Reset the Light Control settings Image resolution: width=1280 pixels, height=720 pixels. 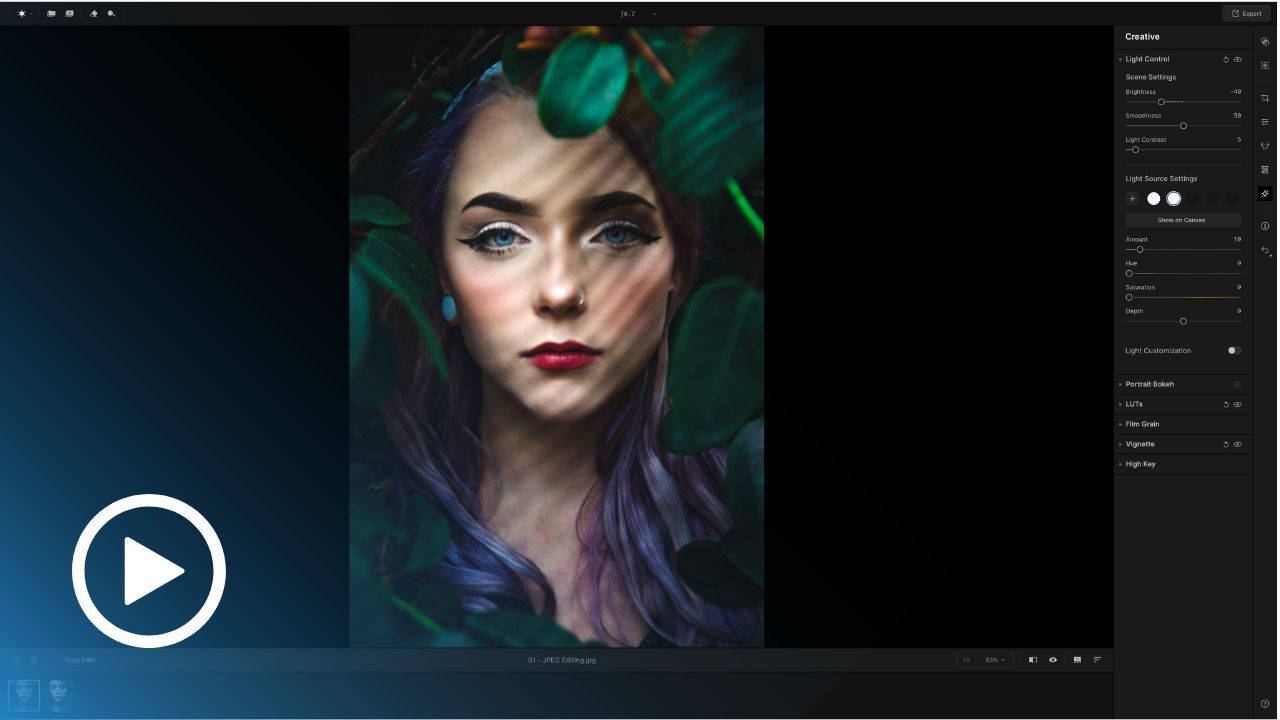pyautogui.click(x=1226, y=60)
